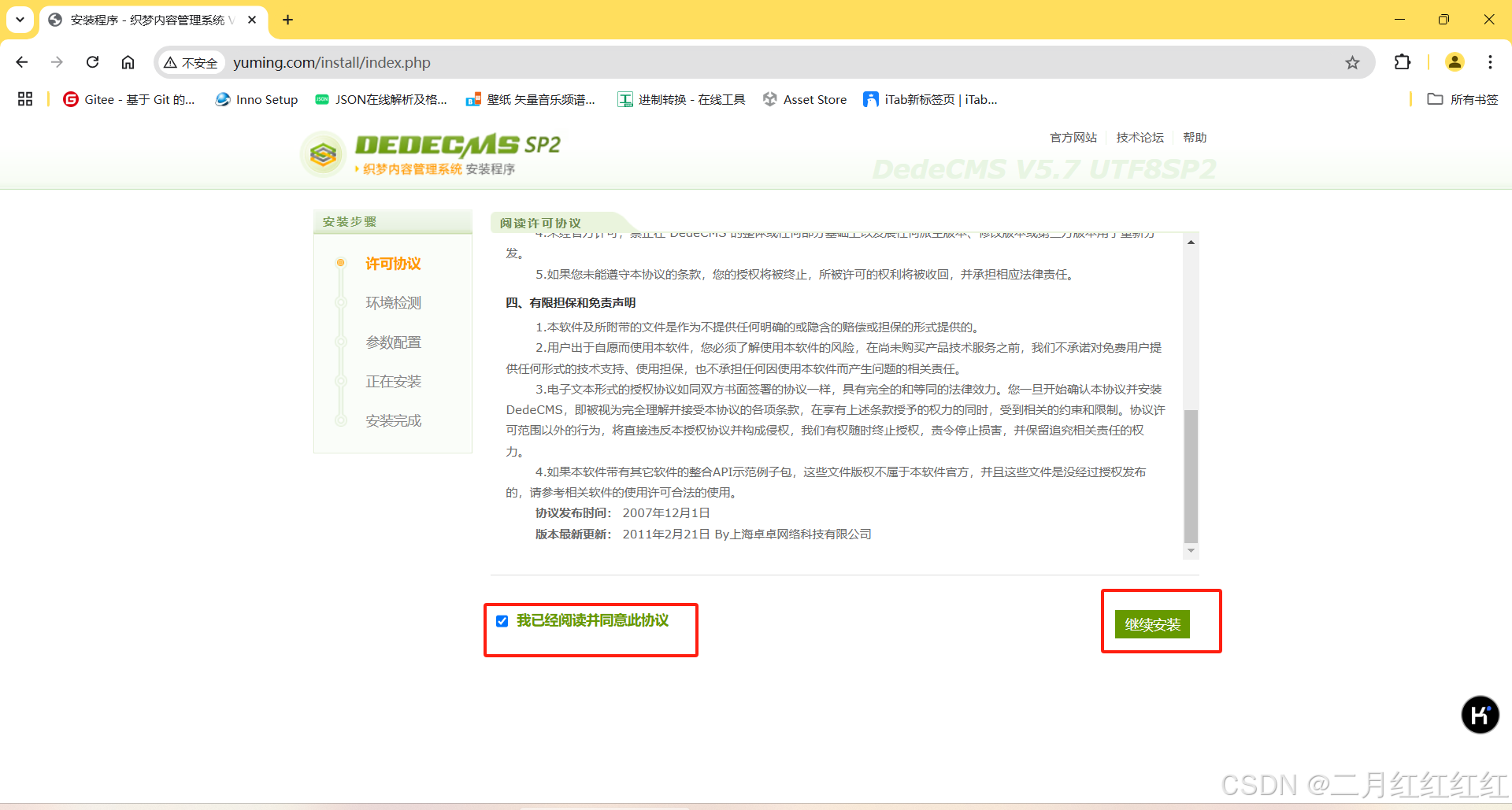The height and width of the screenshot is (810, 1512).
Task: Select the 环境检测 install step
Action: click(393, 303)
